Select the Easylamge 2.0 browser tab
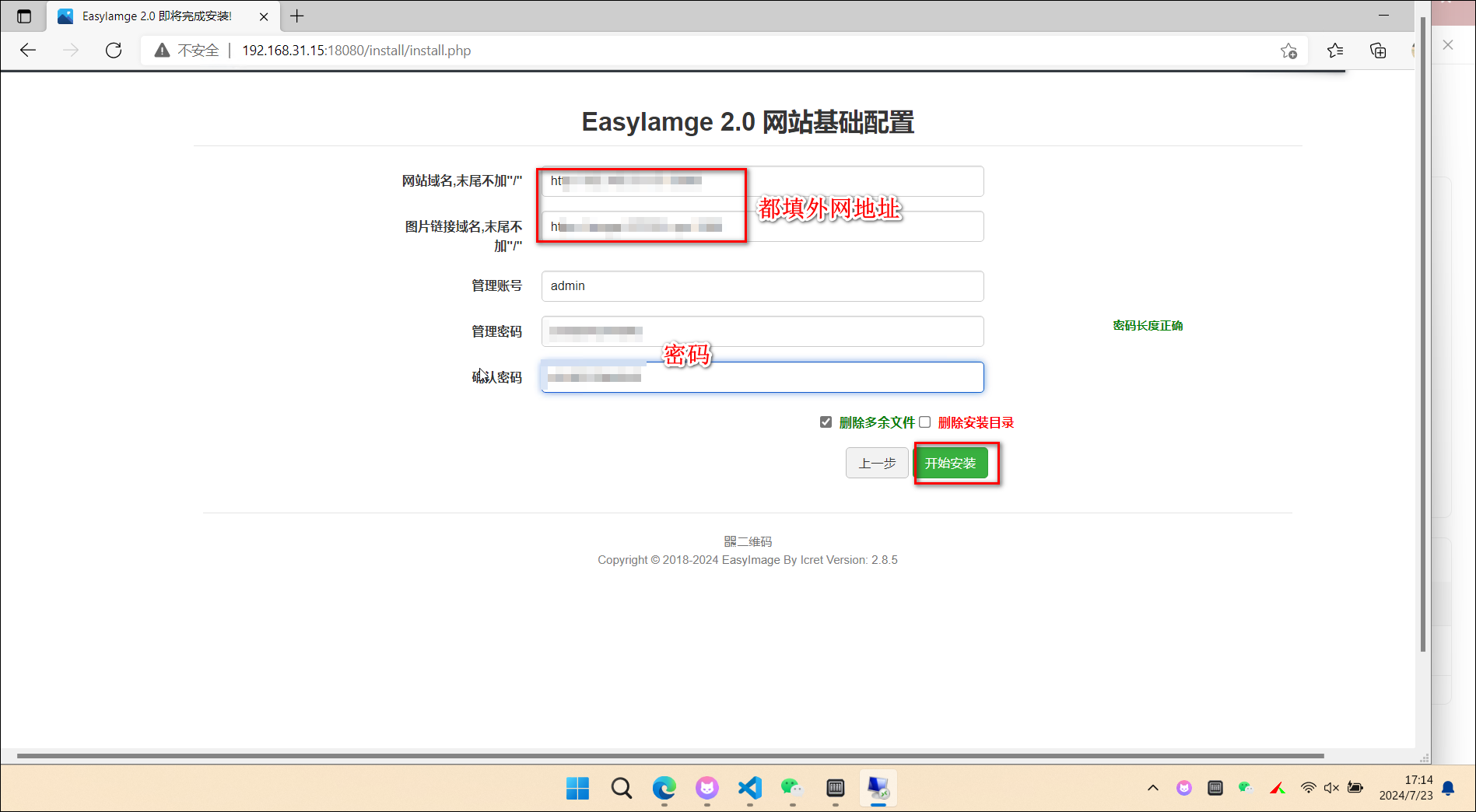 coord(156,16)
